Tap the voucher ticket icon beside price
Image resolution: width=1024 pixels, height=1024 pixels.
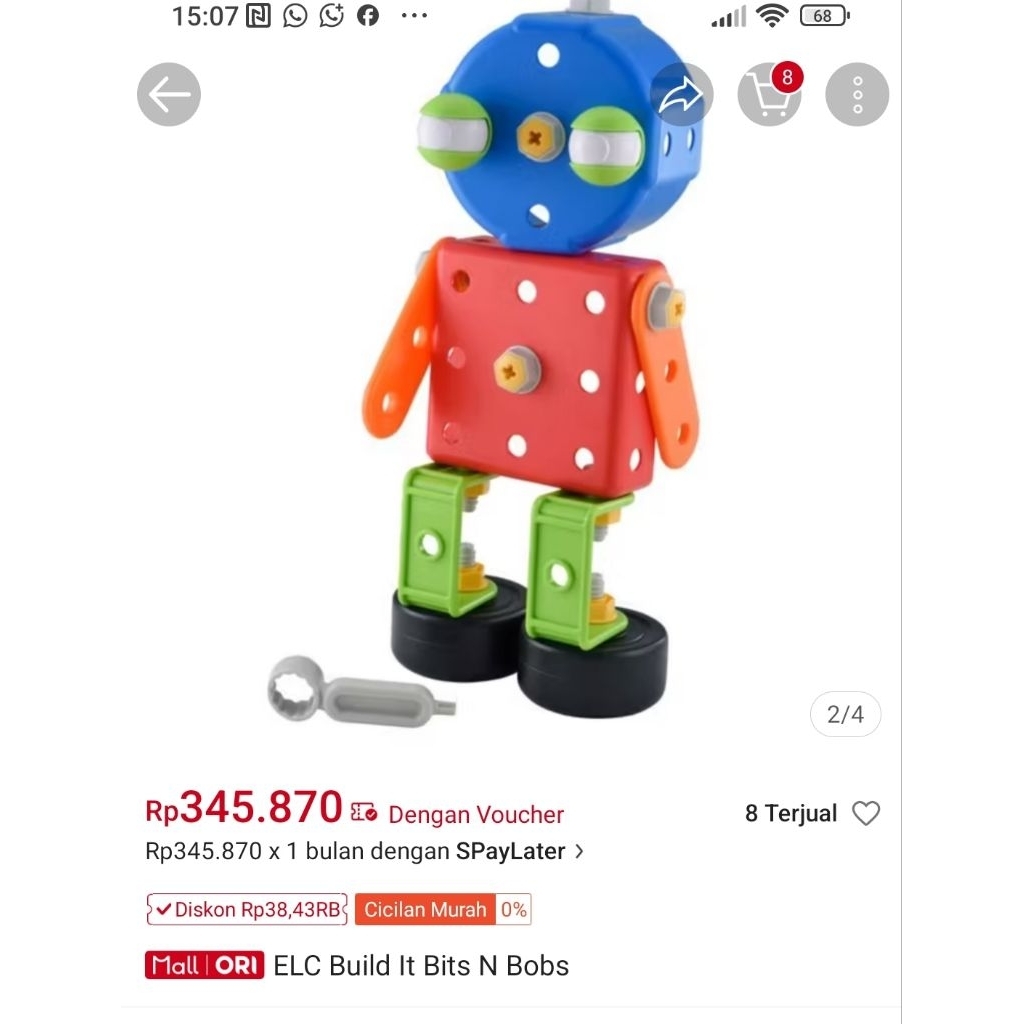click(x=364, y=812)
